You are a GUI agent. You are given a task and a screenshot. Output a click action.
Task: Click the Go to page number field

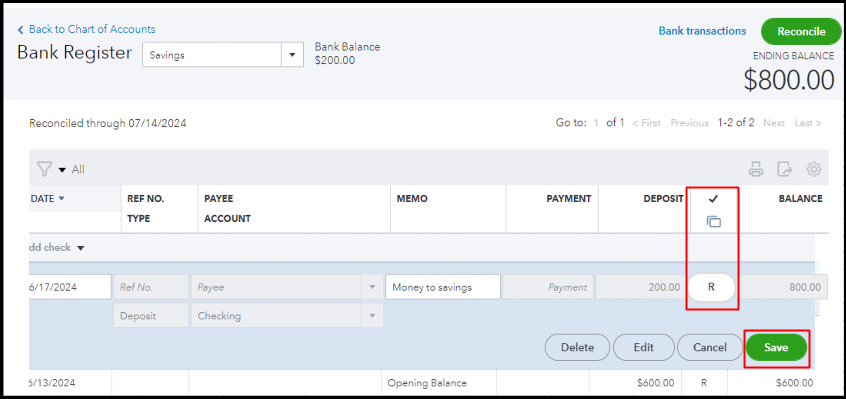(596, 123)
